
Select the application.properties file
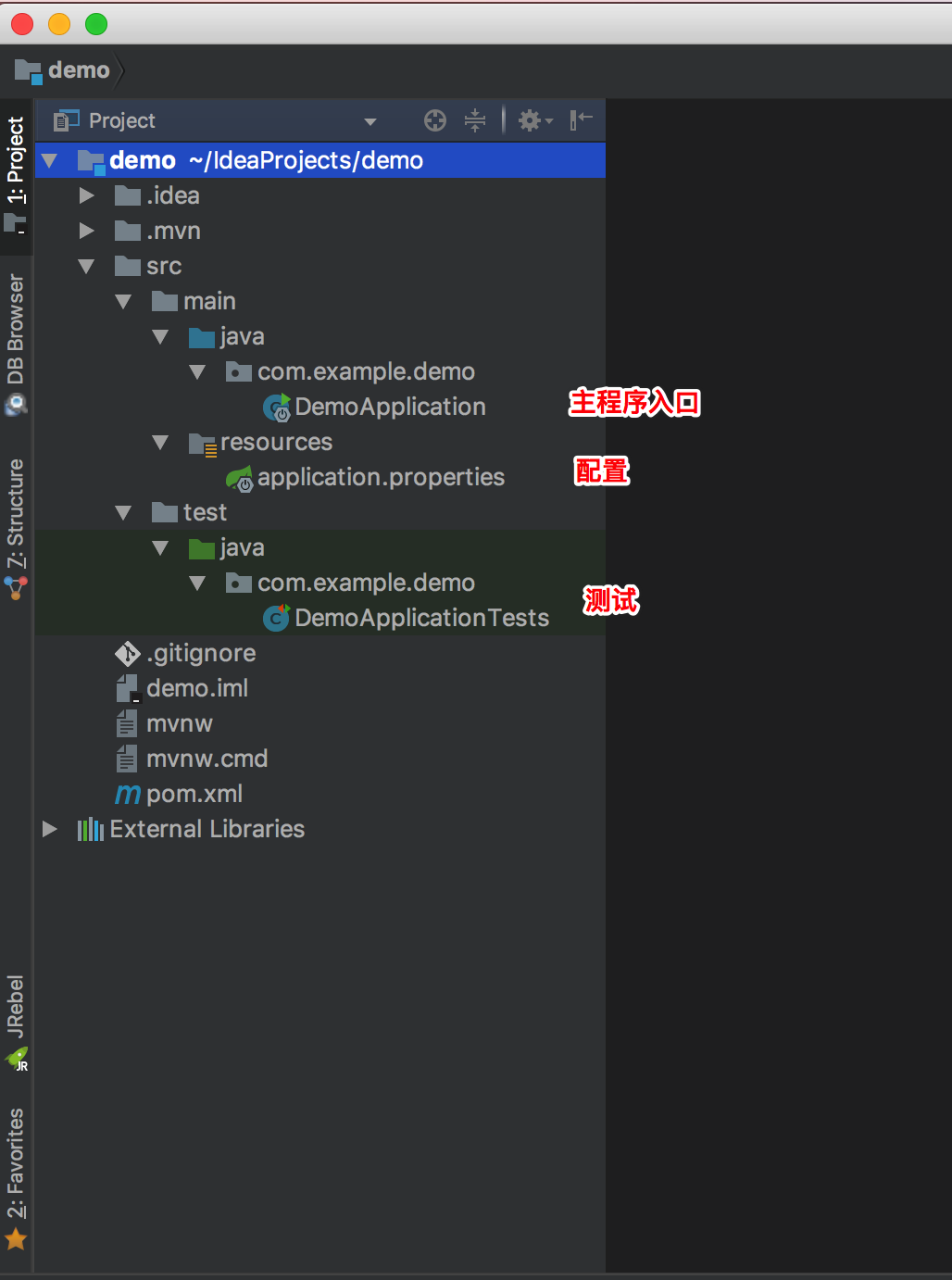[380, 477]
